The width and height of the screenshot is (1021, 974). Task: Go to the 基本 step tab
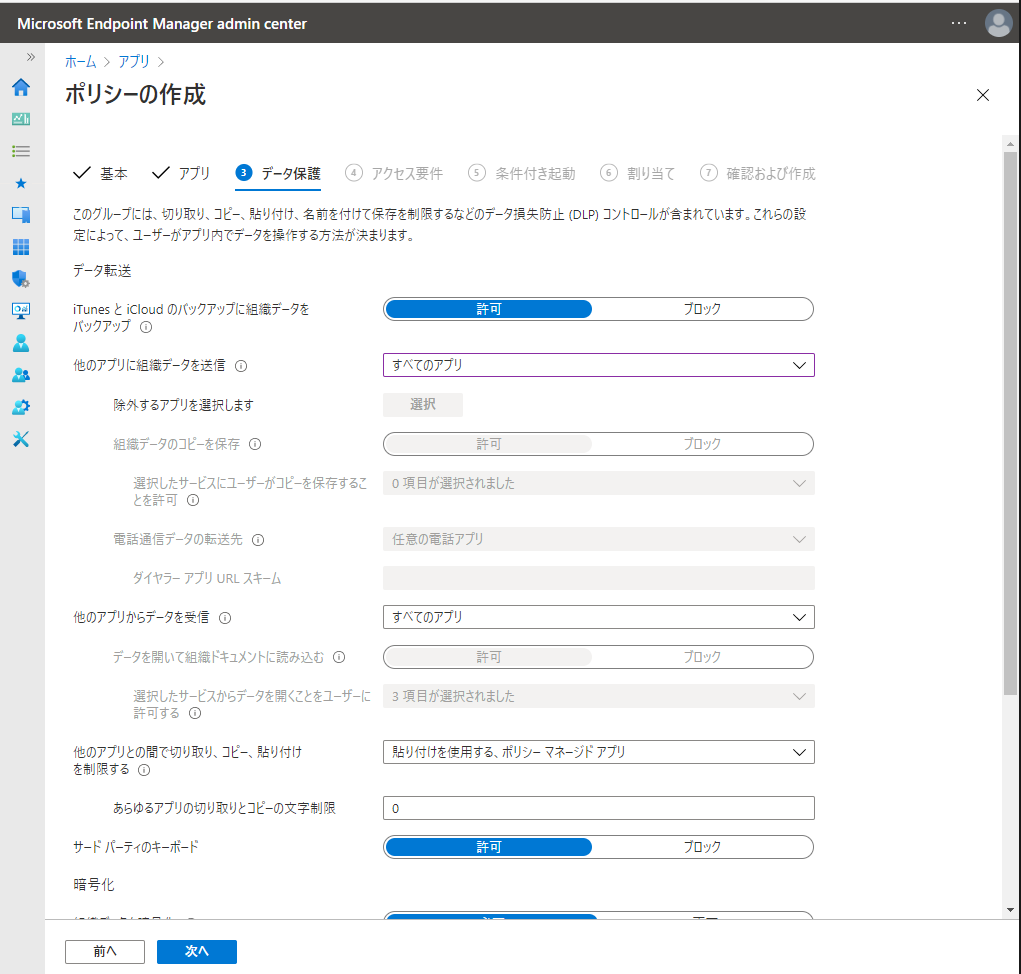point(100,173)
